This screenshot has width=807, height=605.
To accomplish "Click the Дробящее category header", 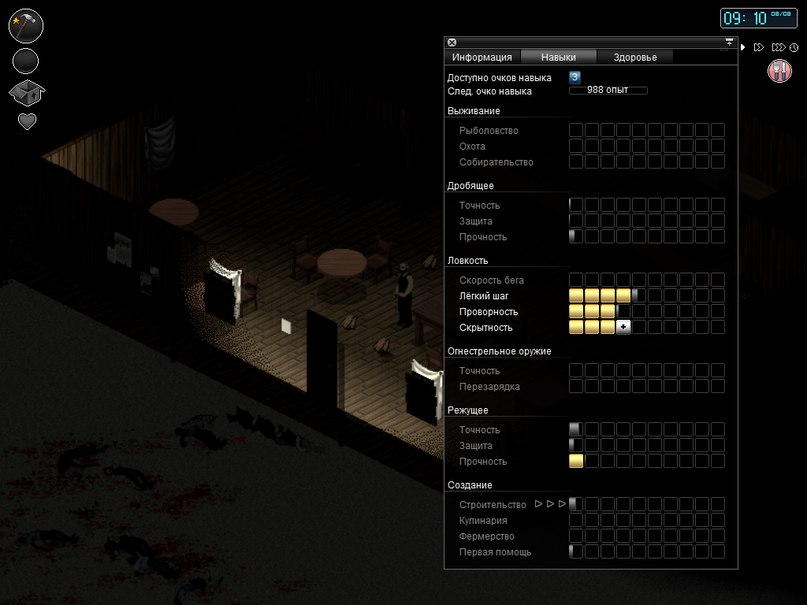I will pos(470,186).
